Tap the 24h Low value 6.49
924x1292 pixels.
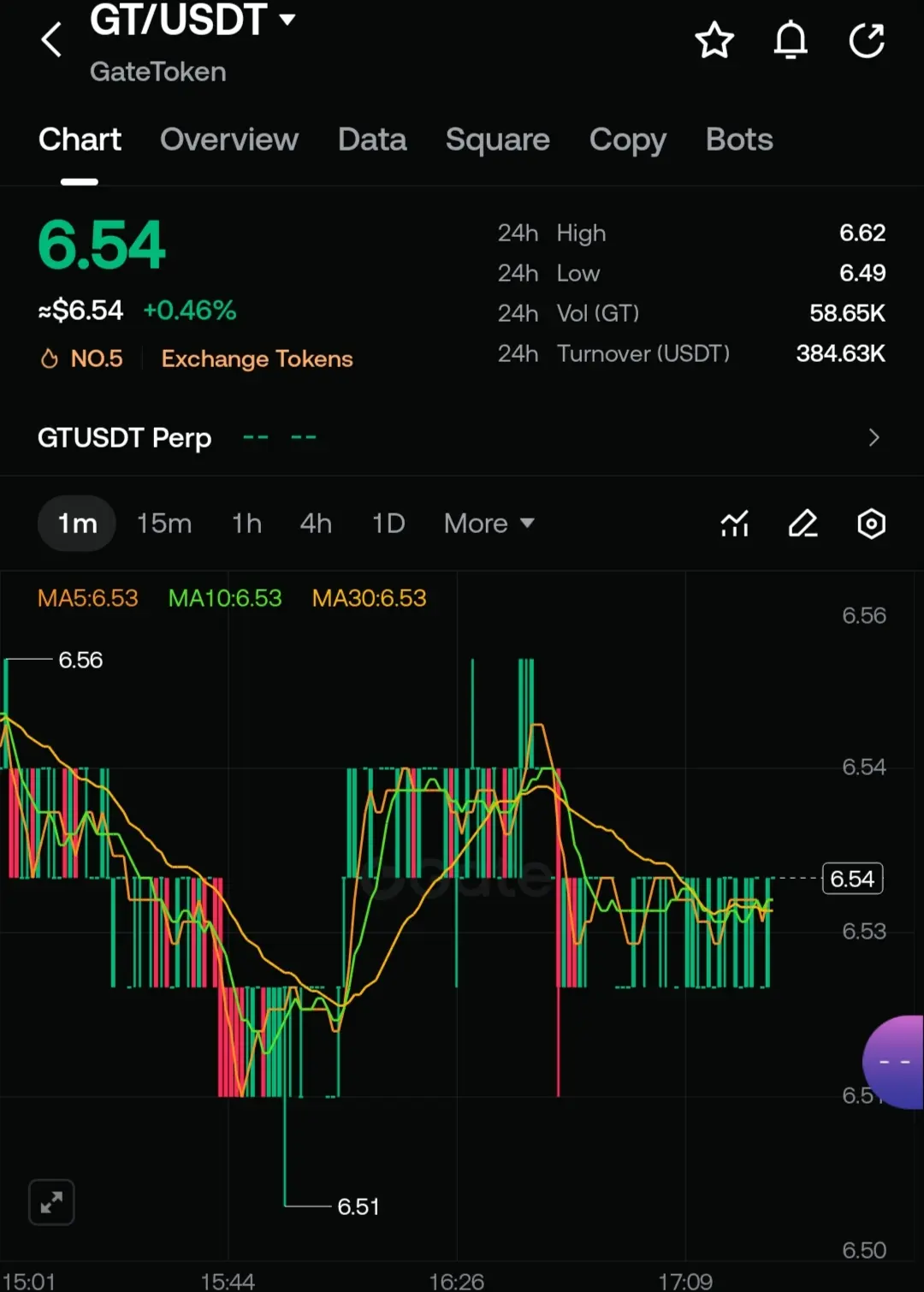[862, 273]
